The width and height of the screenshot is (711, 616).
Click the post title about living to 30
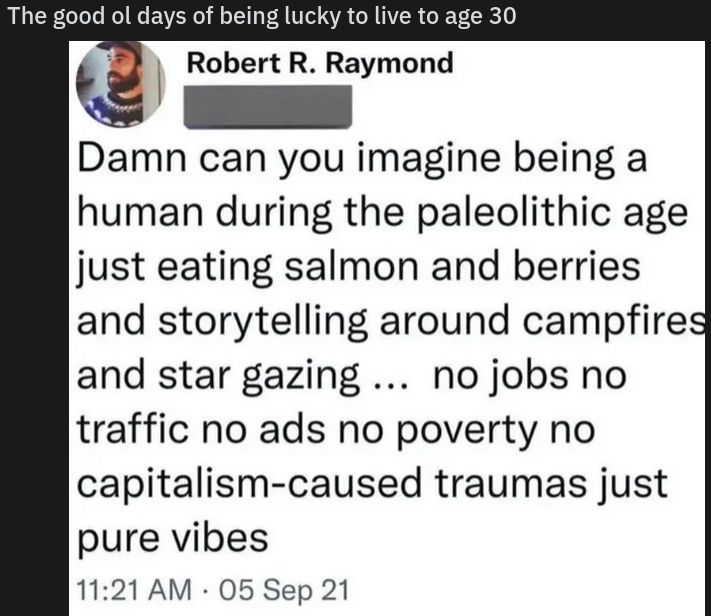coord(262,18)
